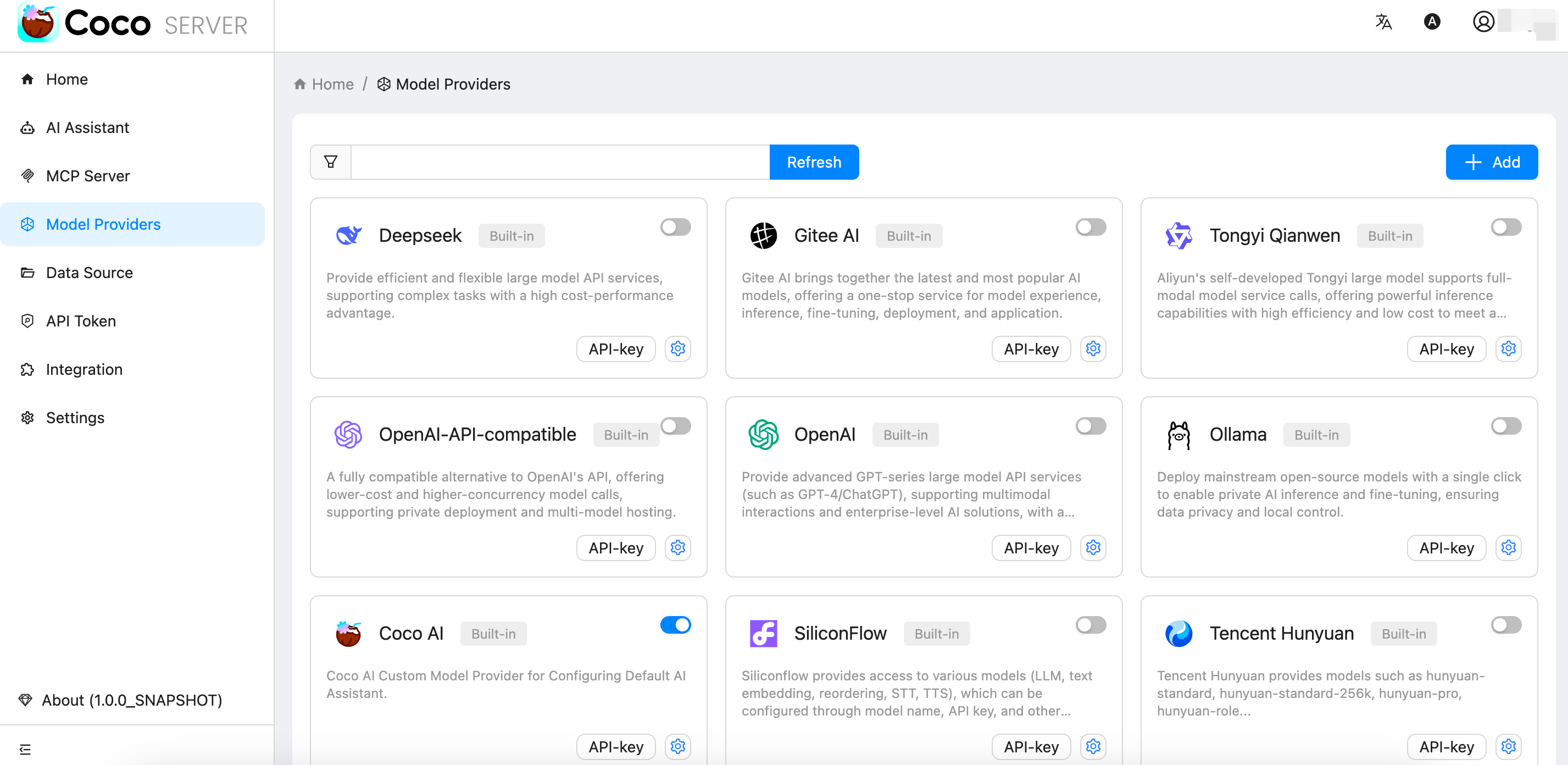The height and width of the screenshot is (765, 1568).
Task: Click the Add provider button
Action: click(1491, 162)
